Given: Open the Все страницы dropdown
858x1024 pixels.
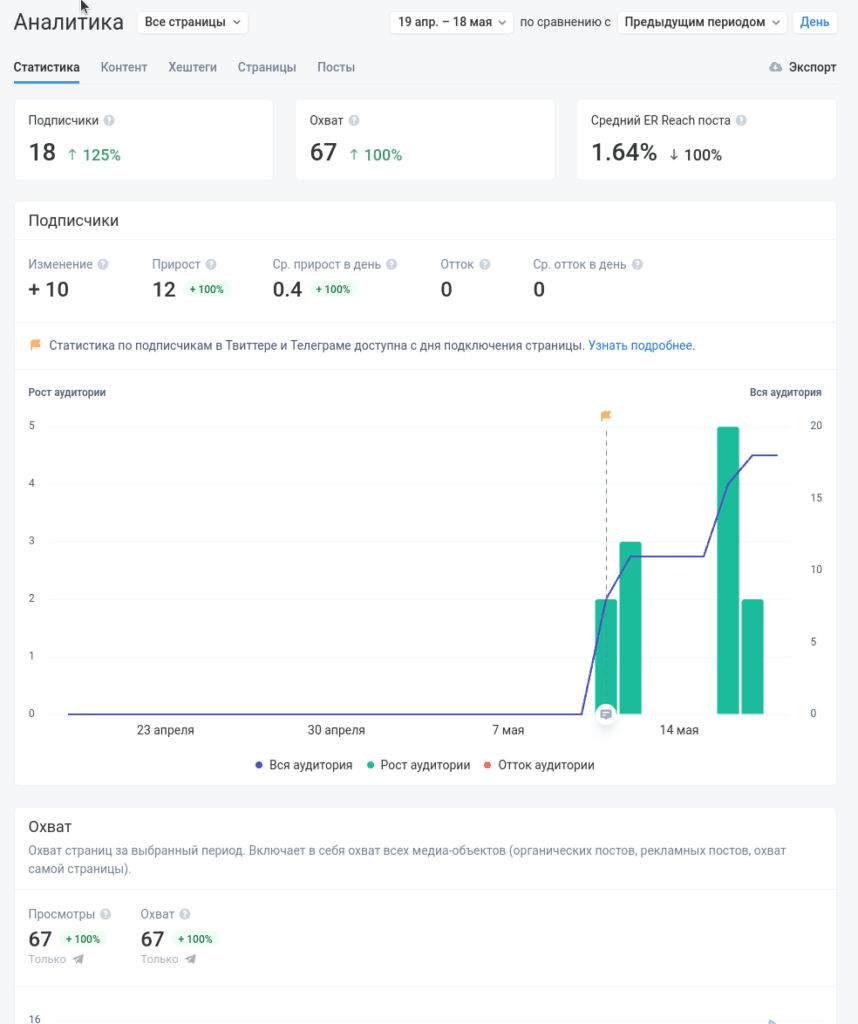Looking at the screenshot, I should coord(192,22).
